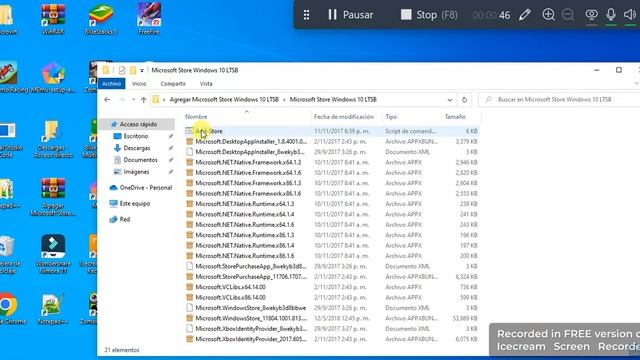Screen dimensions: 640x360
Task: Click Agregar Microsoft Store Windows 10 LTSB breadcrumb
Action: pos(224,100)
